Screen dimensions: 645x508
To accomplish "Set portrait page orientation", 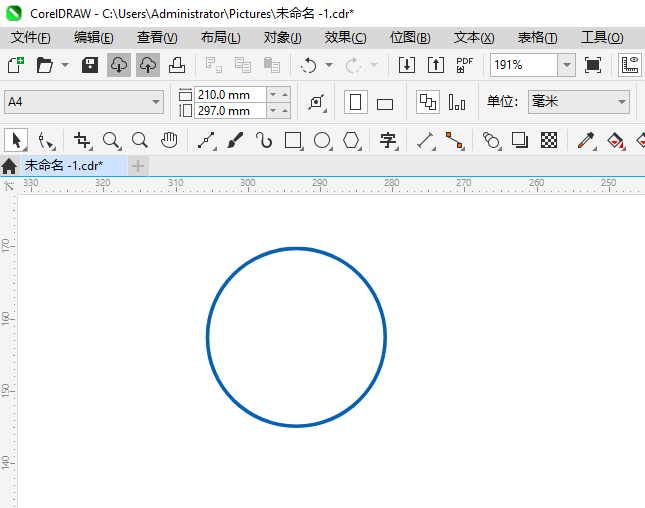I will (x=355, y=102).
